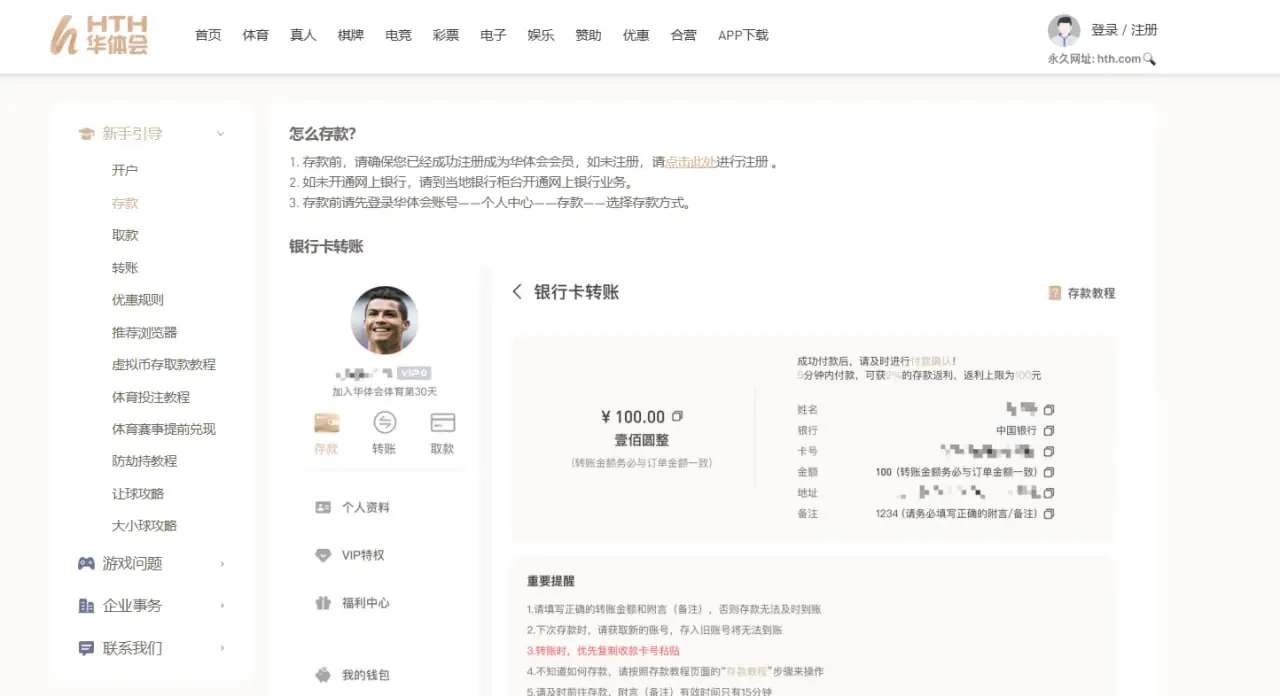Open the 彩票 section in the top menu

tap(445, 35)
